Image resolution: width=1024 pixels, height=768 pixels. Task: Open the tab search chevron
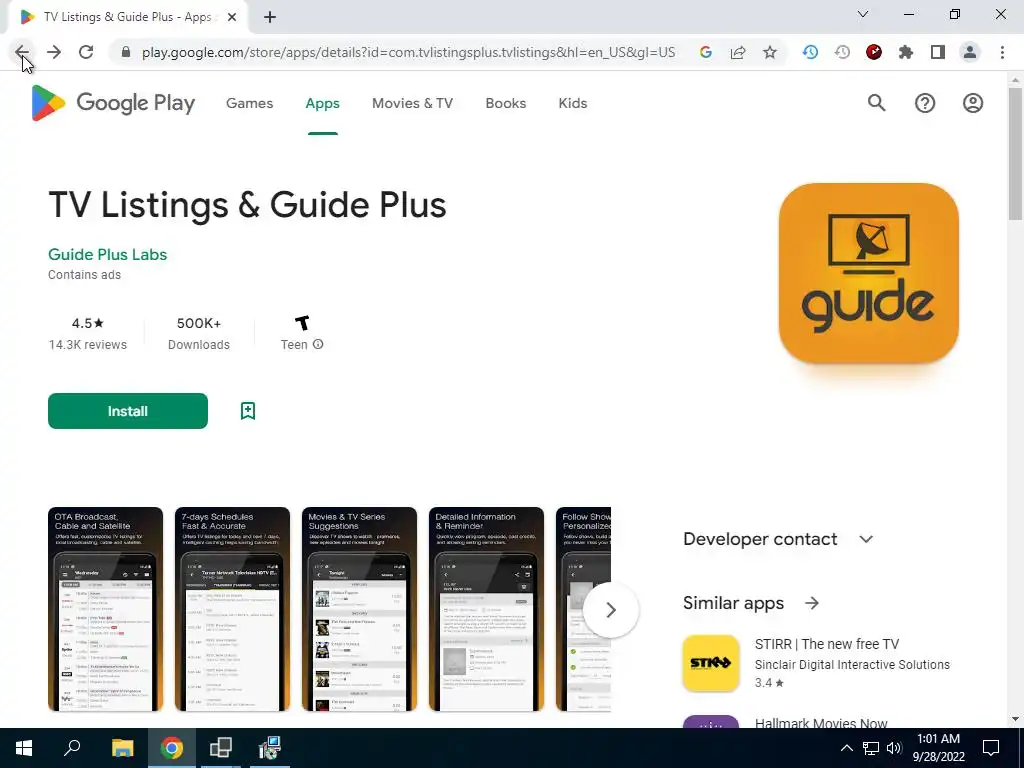pos(863,14)
